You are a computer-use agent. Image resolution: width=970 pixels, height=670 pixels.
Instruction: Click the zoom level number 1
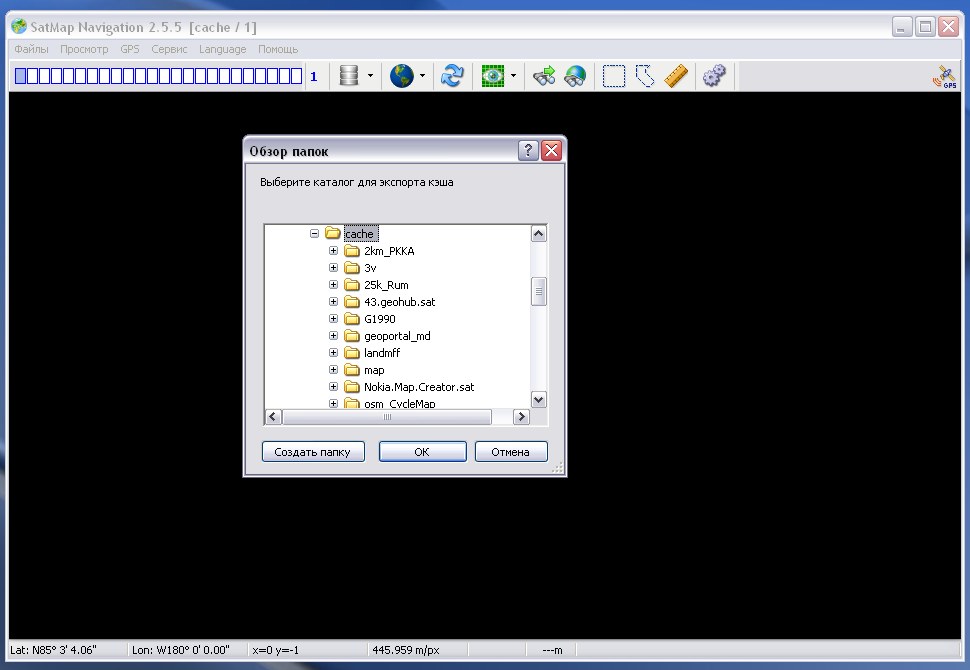tap(314, 76)
